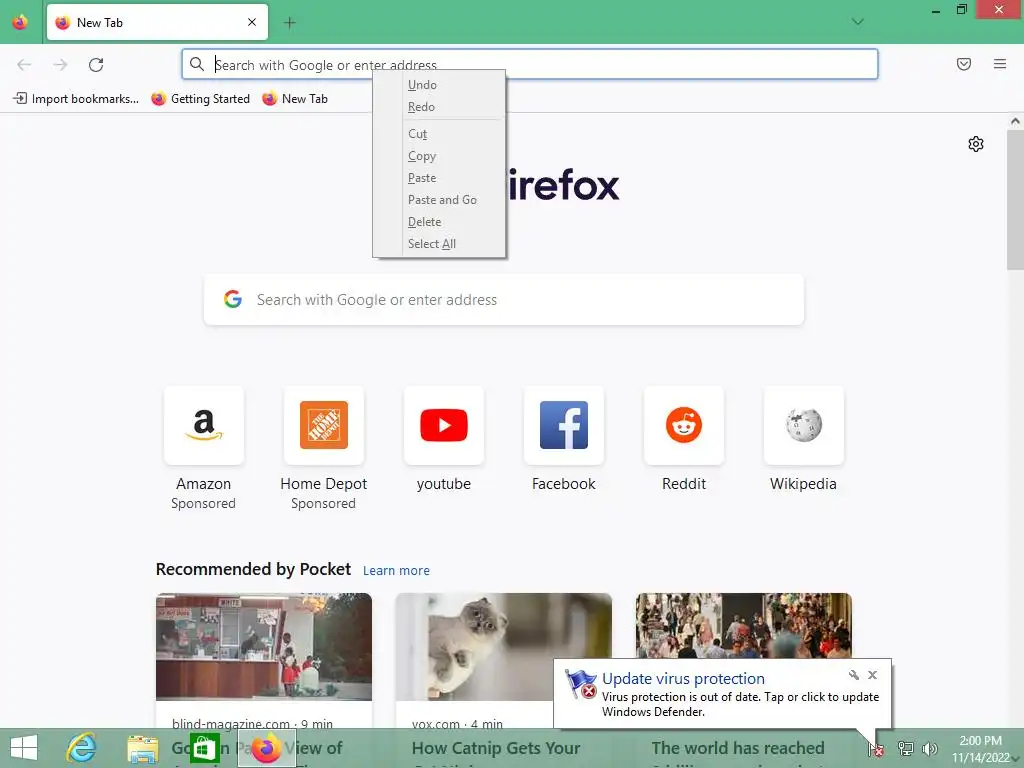Choose Cut from context menu
1024x768 pixels.
click(x=439, y=134)
